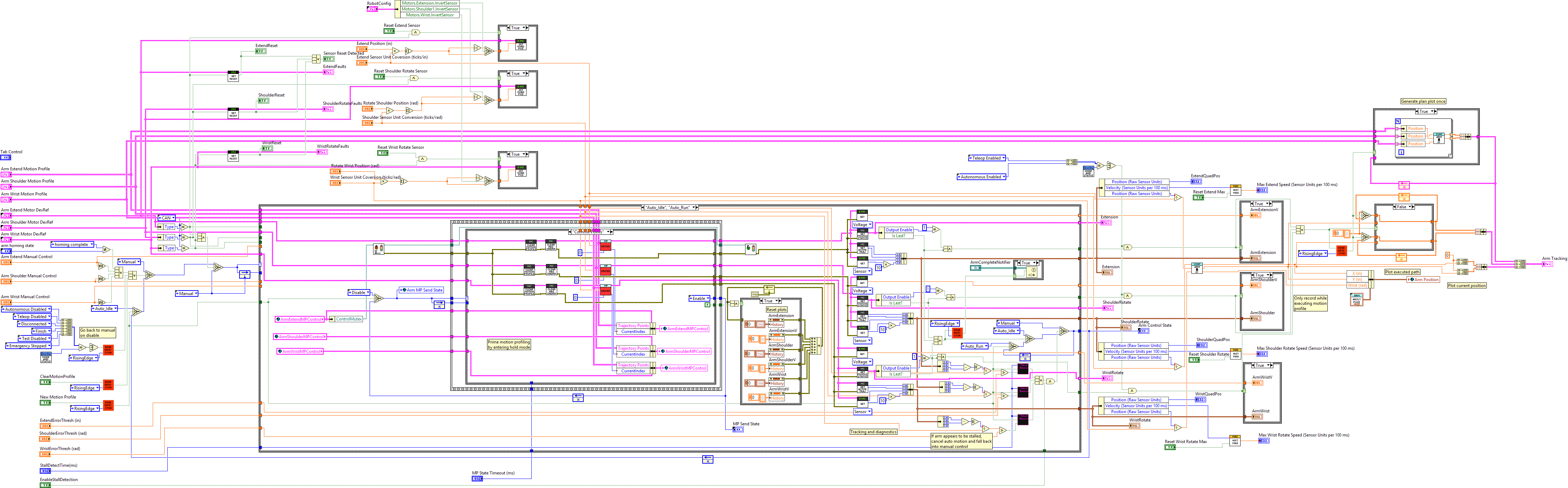Click the Auto_Idle, Auto_Run case selector label
Viewport: 1568px width, 488px height.
(x=668, y=208)
